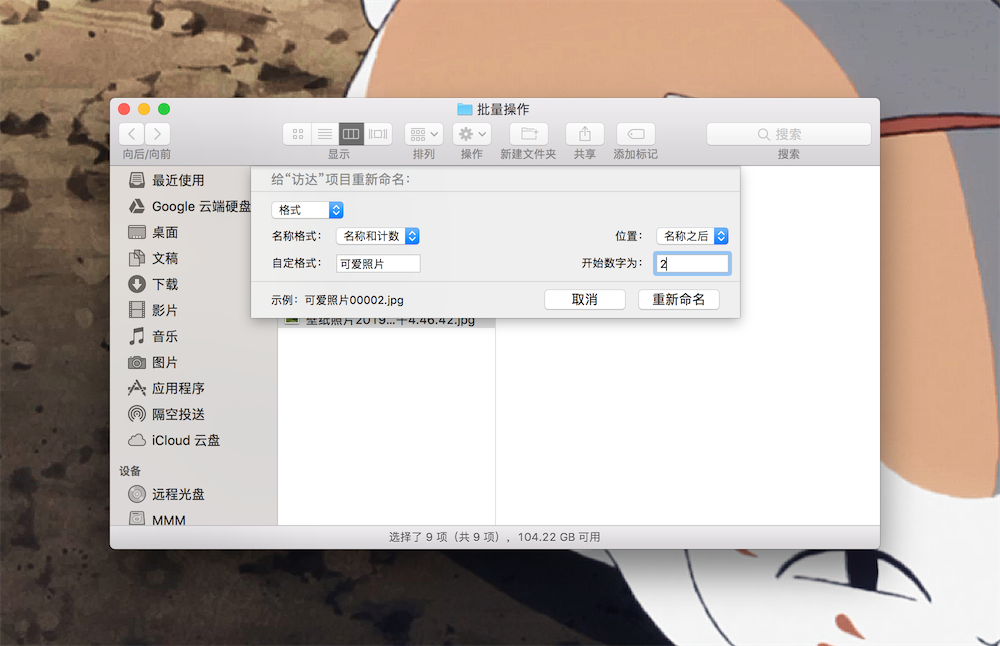Click the 重新命名 (Rename) button

click(679, 298)
